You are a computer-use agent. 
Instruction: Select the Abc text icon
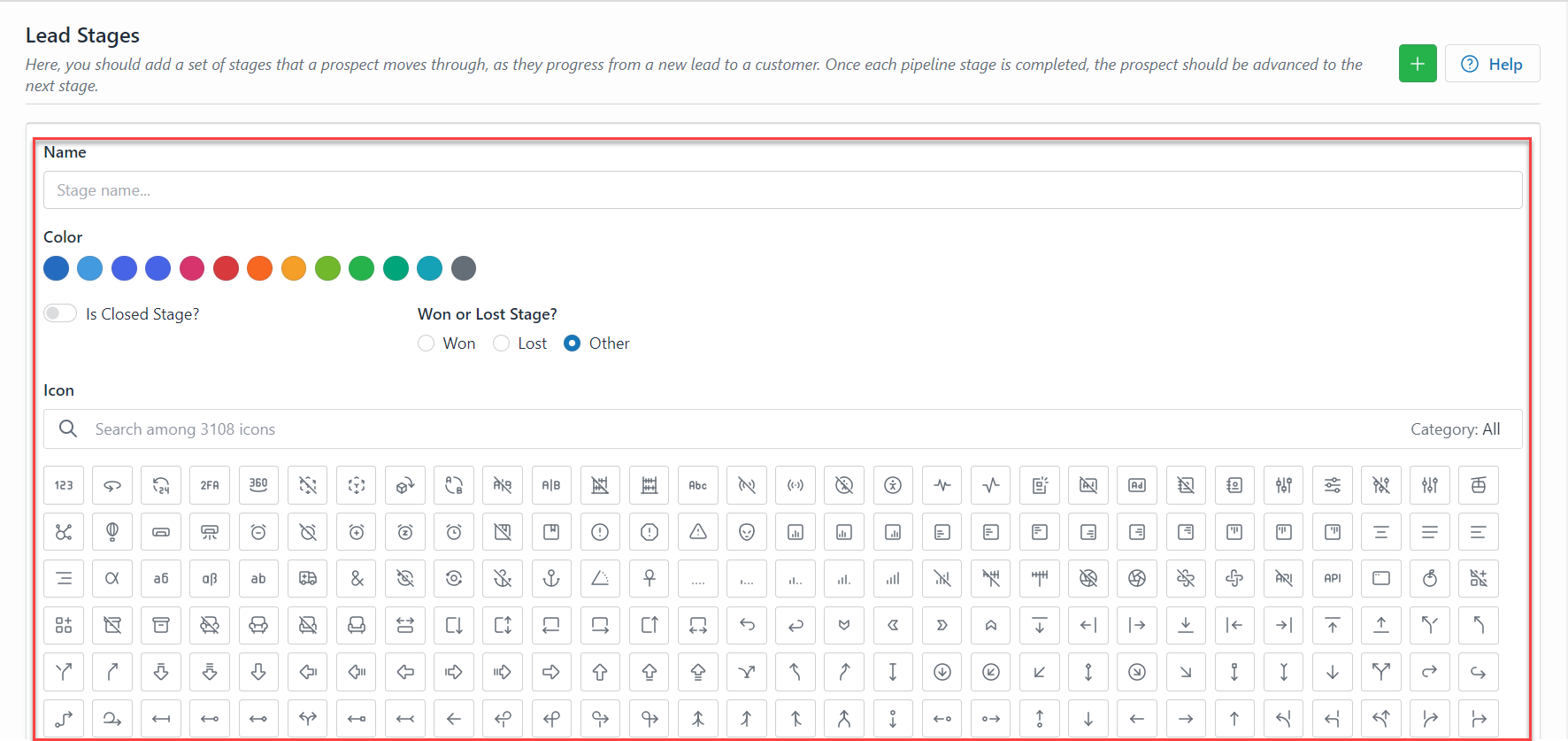(698, 485)
